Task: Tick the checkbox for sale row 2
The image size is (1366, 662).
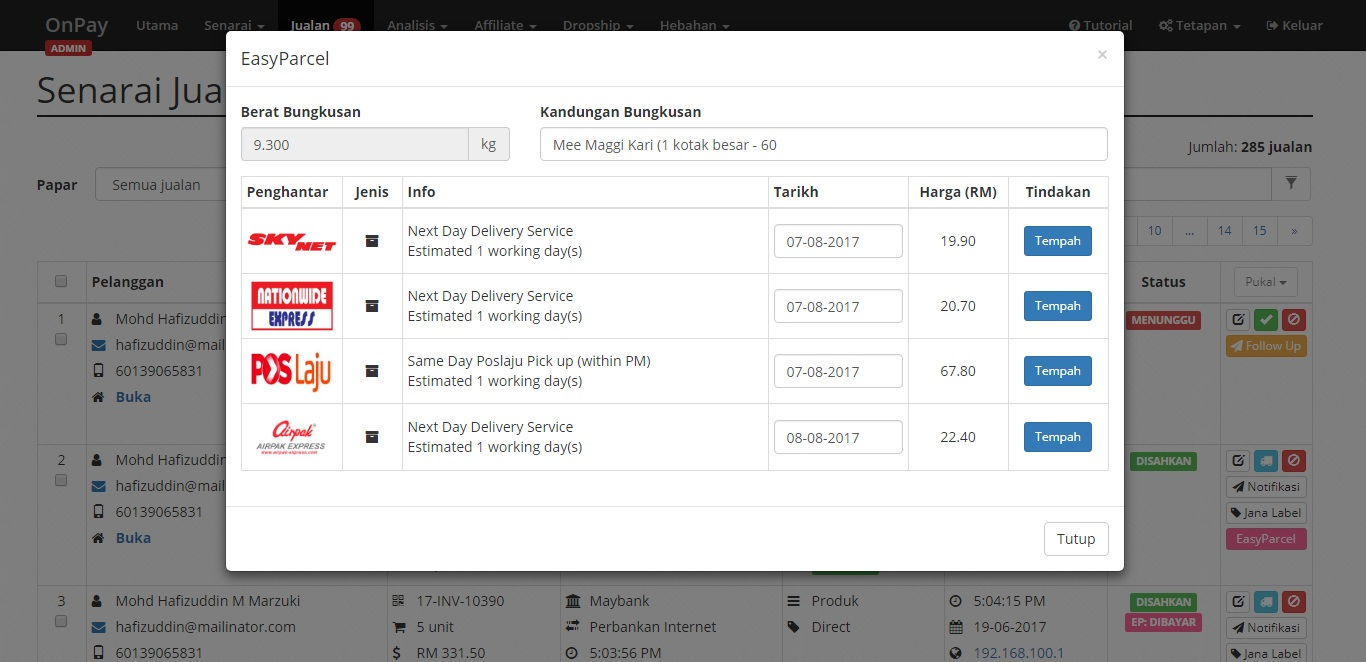Action: pos(61,481)
